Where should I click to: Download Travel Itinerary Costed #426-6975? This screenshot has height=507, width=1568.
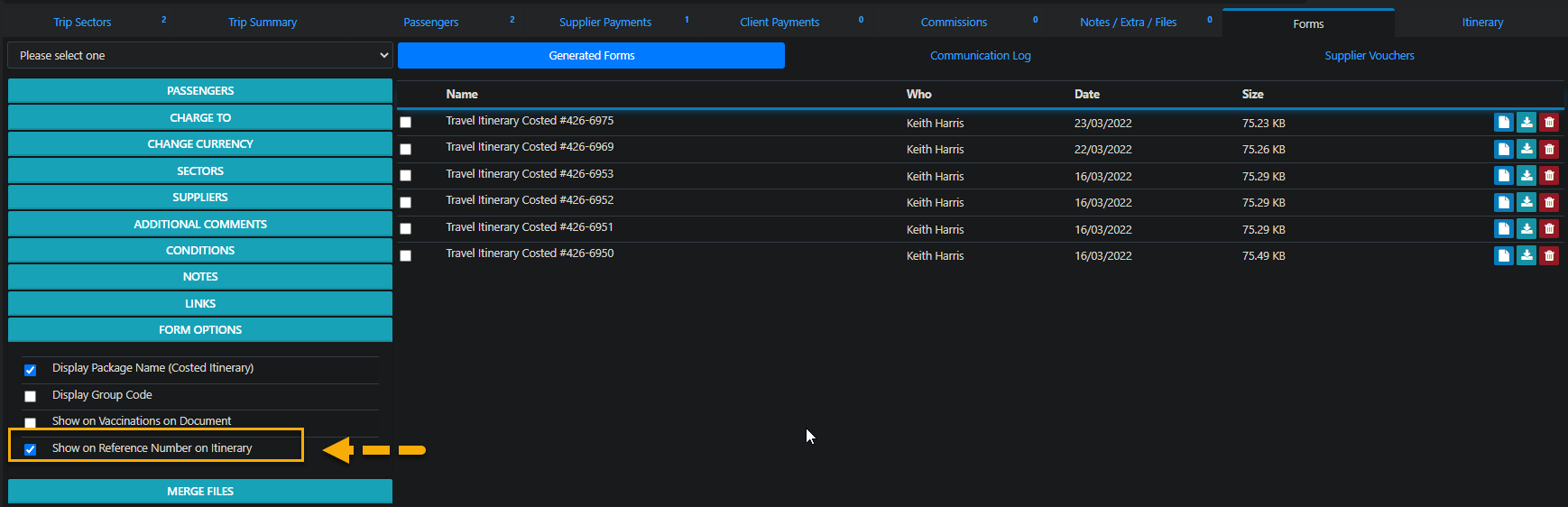[1526, 123]
